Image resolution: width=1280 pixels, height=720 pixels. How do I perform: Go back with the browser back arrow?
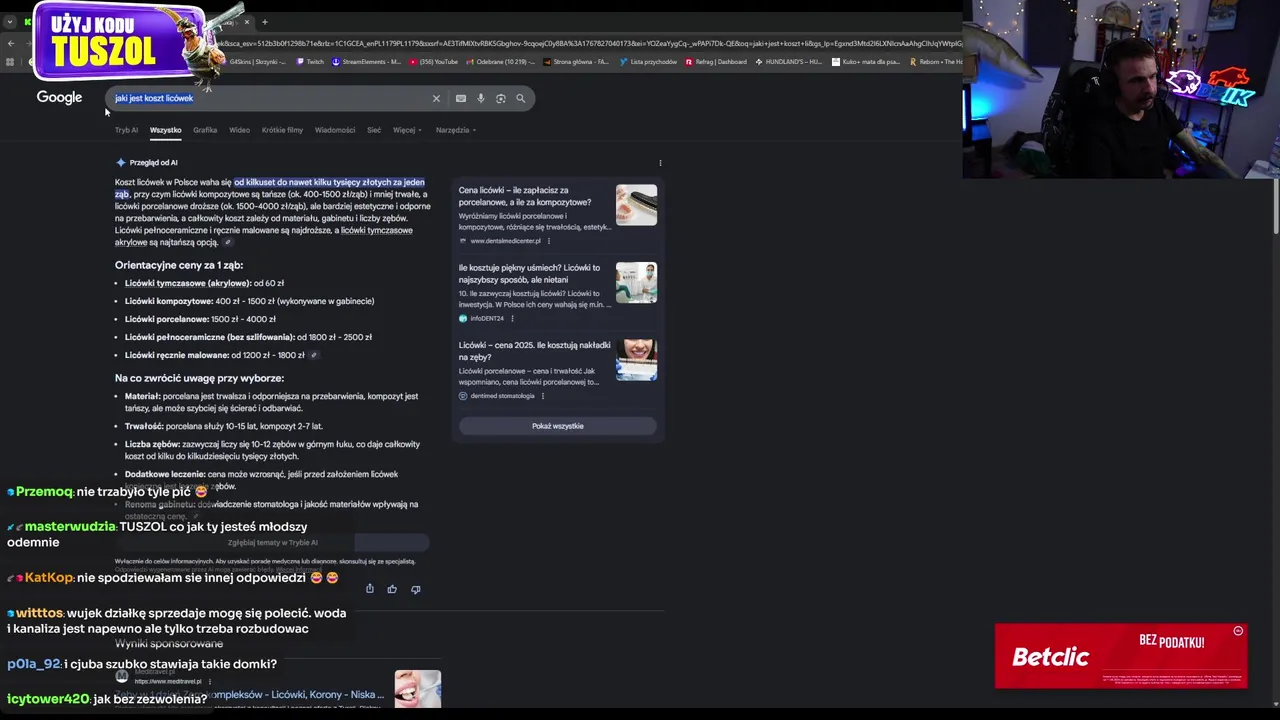point(10,43)
